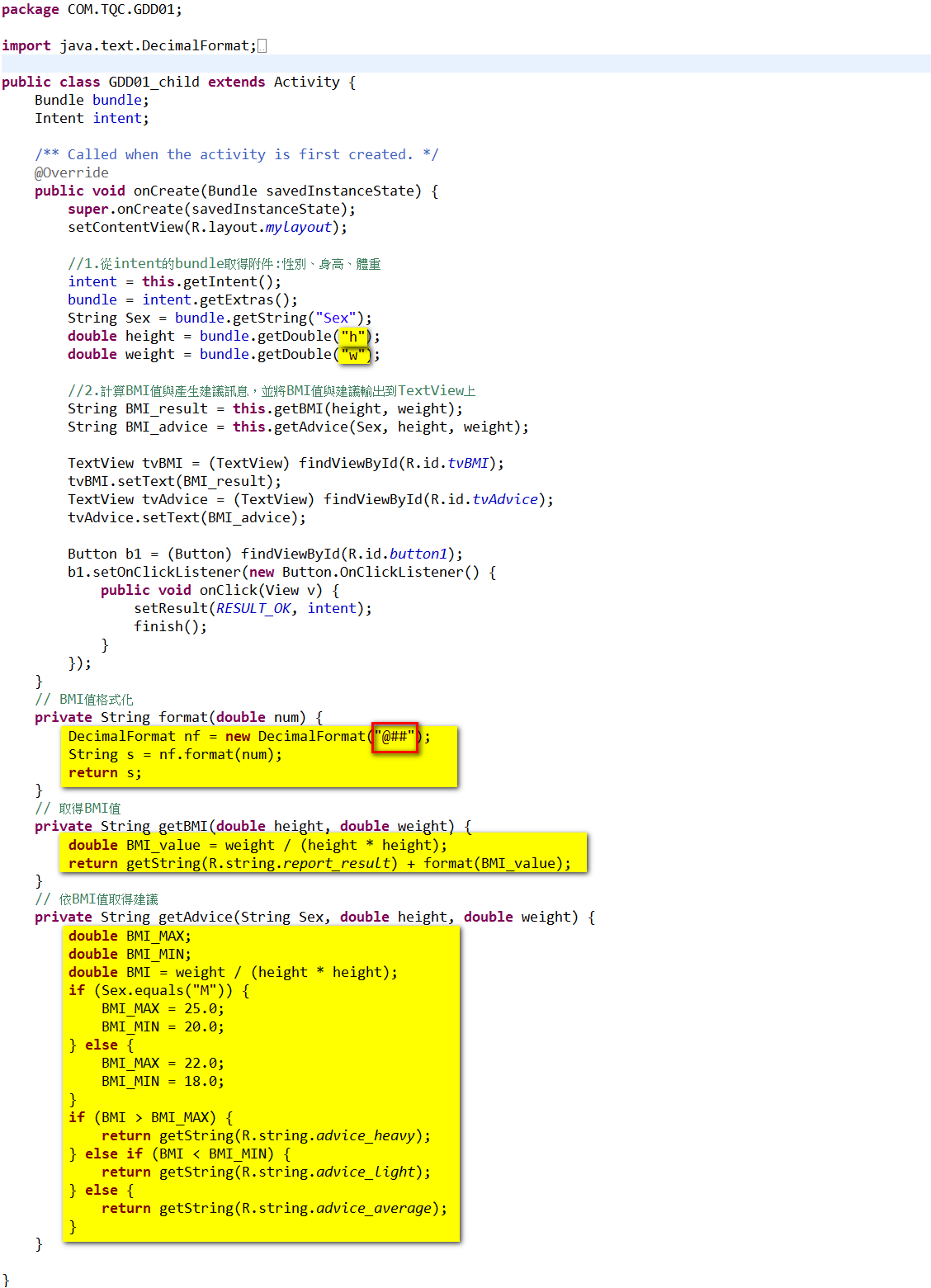The height and width of the screenshot is (1288, 931).
Task: Click the 'BMI_MIN = 18.0;' assignment
Action: pyautogui.click(x=163, y=1082)
